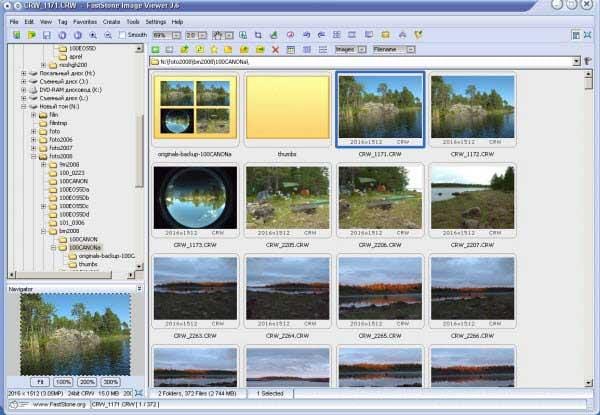Click the 200% zoom button in Navigator

pos(87,382)
